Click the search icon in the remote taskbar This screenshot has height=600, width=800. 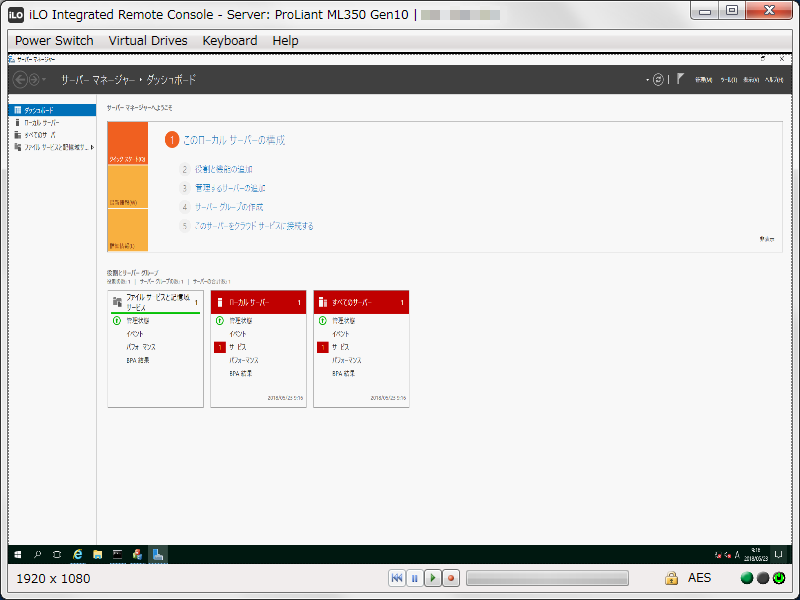click(37, 554)
